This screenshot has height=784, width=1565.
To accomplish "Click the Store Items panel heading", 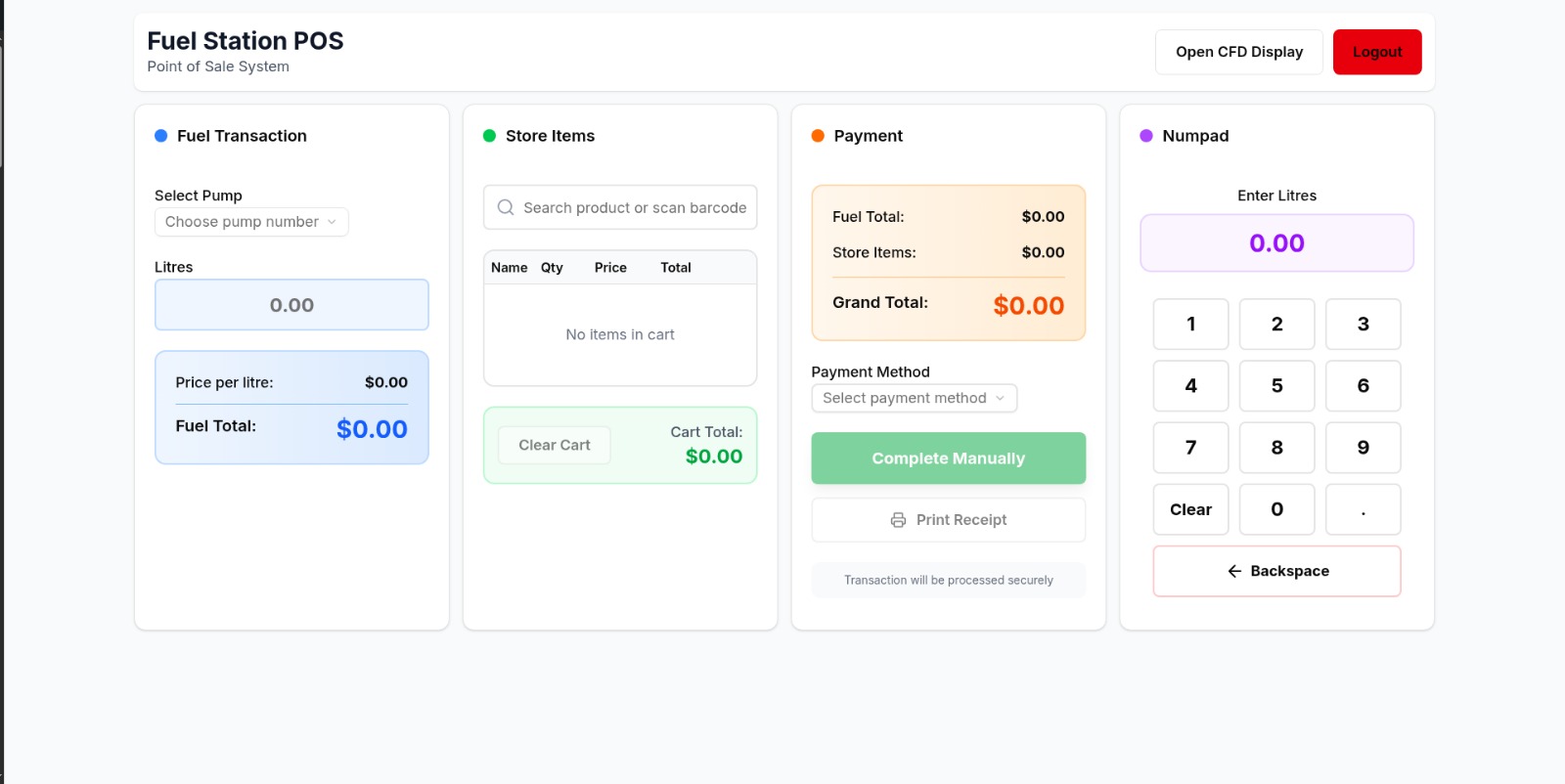I will pyautogui.click(x=550, y=136).
